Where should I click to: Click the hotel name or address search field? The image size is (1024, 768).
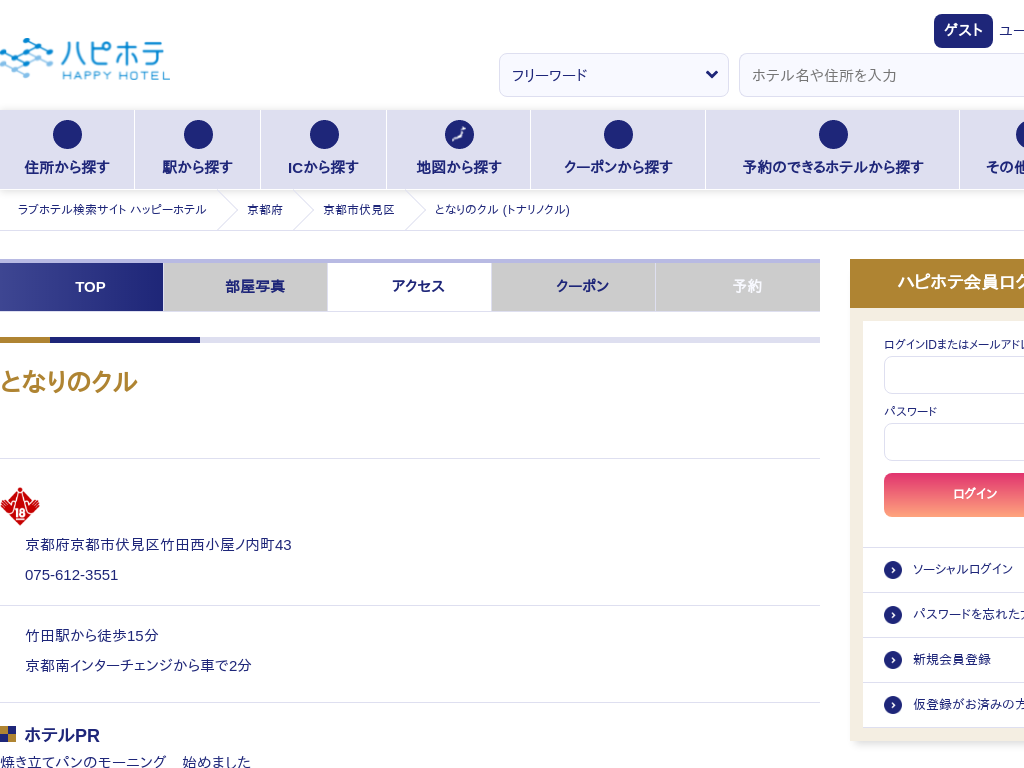click(882, 75)
